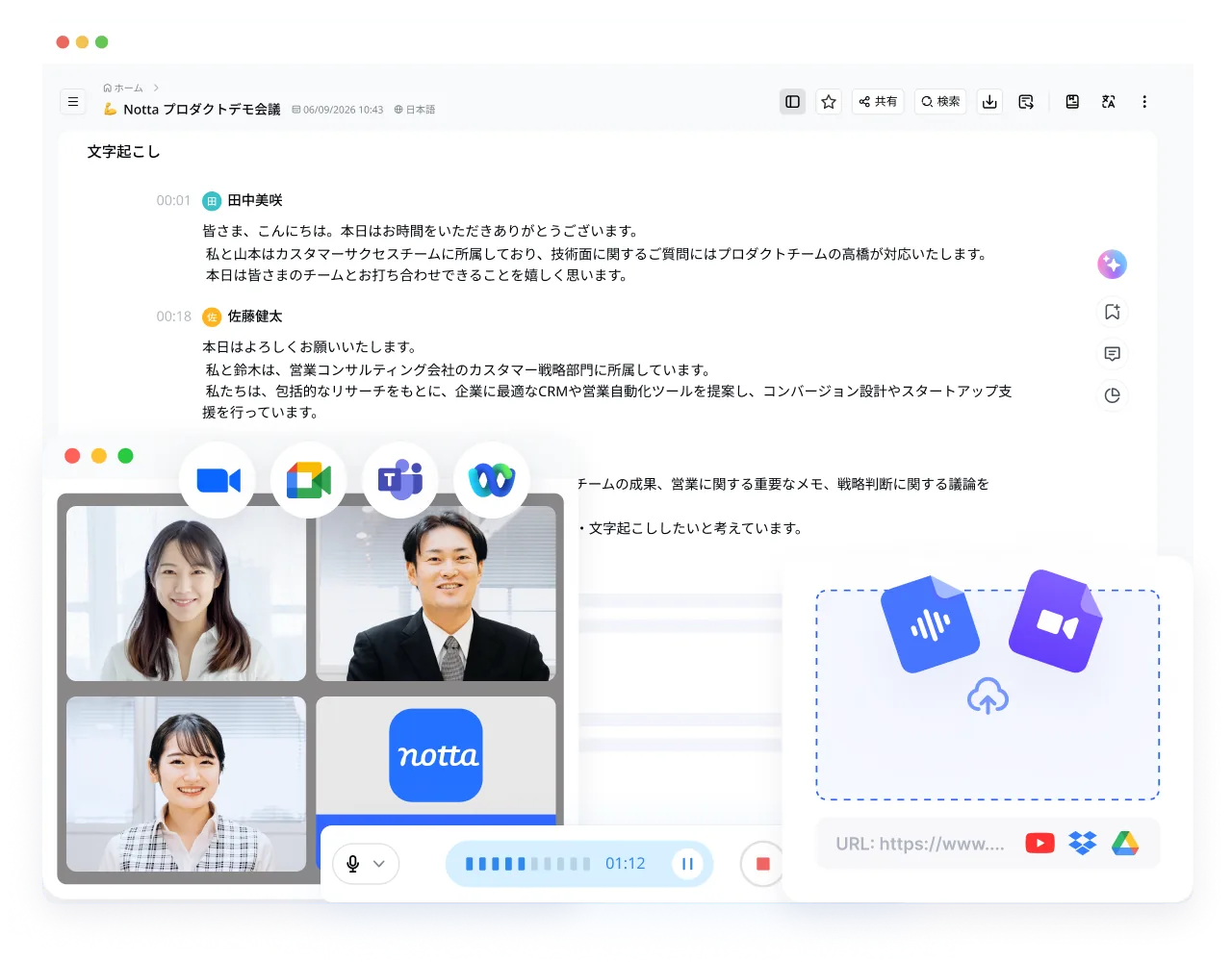Import from Dropbox icon

click(x=1083, y=844)
